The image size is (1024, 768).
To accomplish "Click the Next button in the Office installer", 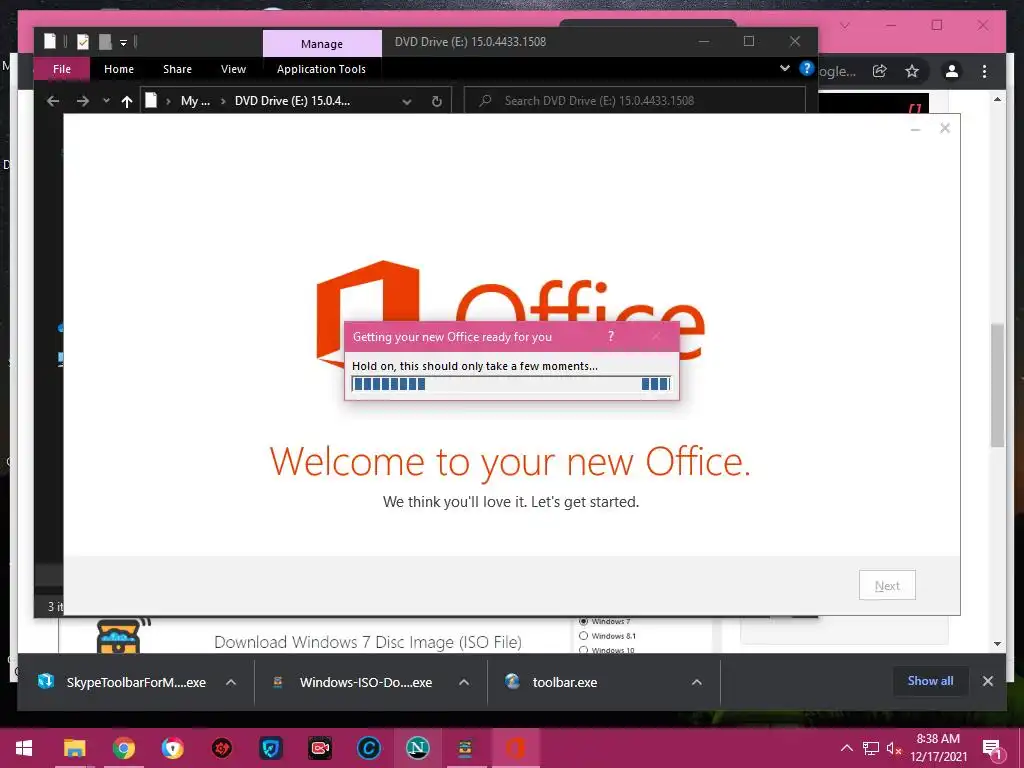I will pos(887,585).
